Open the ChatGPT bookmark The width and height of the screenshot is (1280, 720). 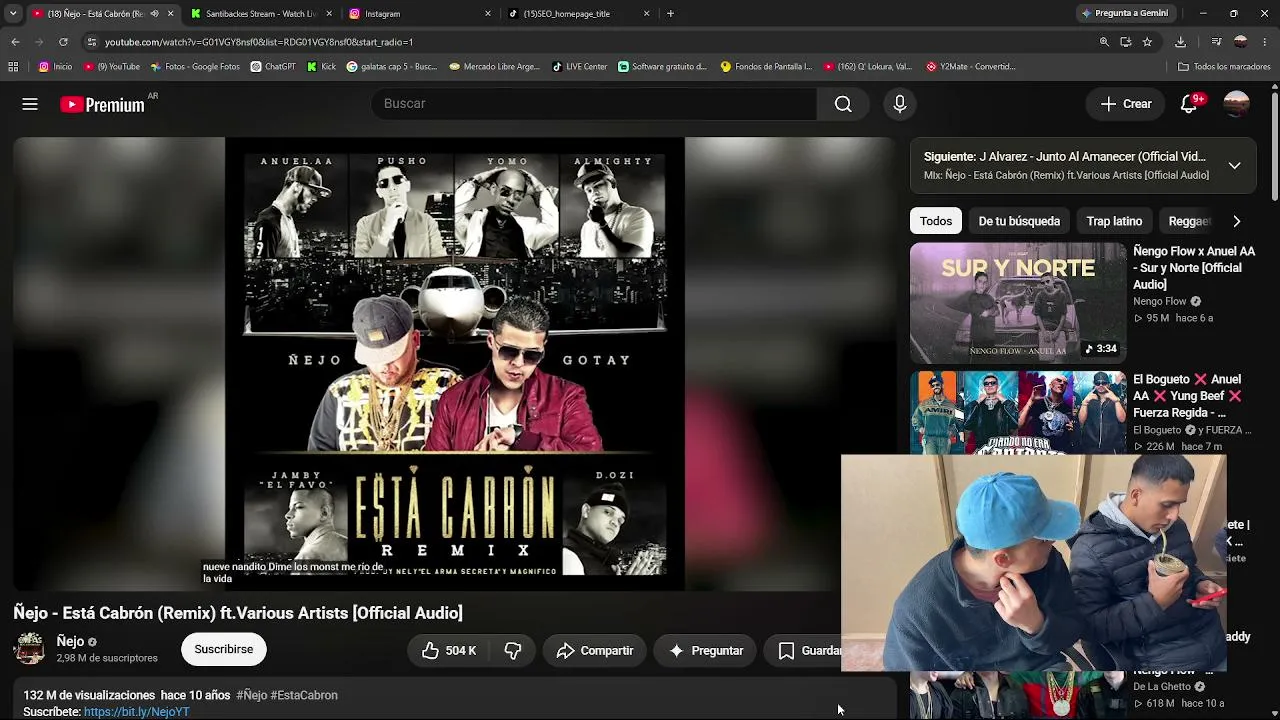273,67
